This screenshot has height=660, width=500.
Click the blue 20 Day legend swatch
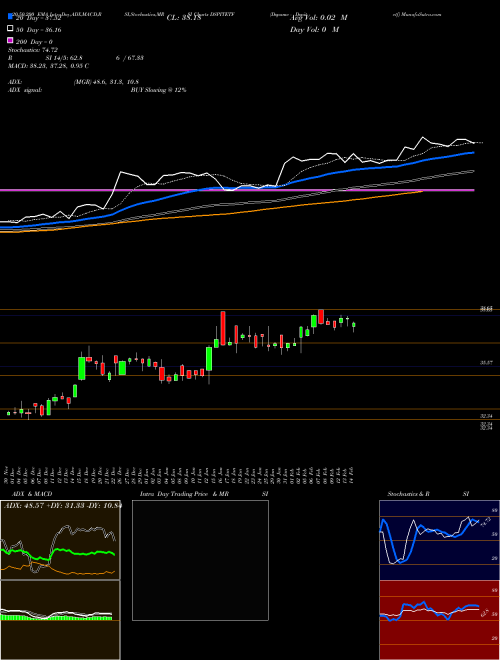(10, 18)
